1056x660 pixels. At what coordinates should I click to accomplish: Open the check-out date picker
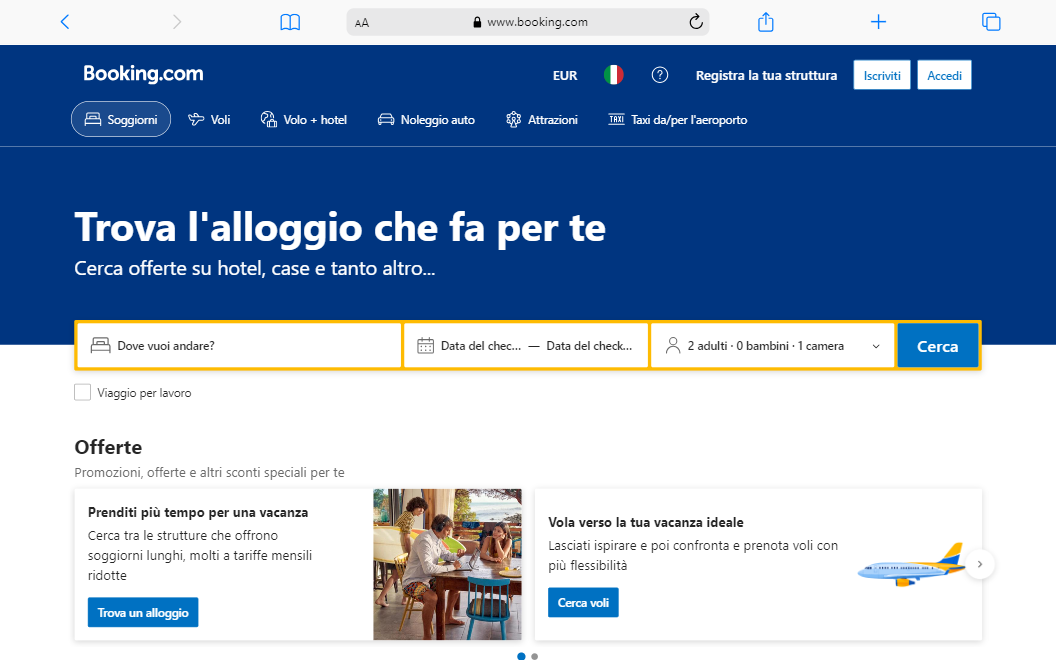pos(588,345)
